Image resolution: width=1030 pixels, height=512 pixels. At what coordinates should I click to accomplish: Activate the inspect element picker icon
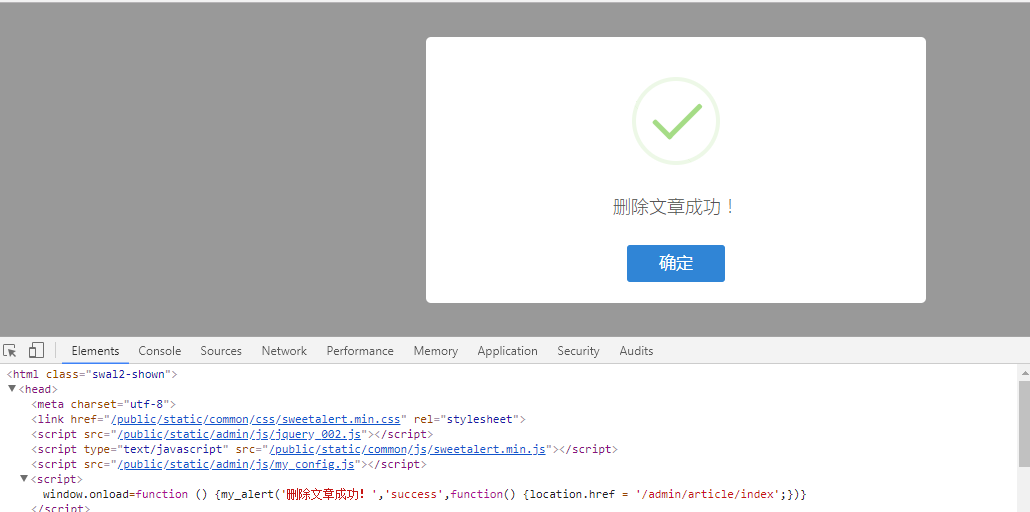point(10,350)
